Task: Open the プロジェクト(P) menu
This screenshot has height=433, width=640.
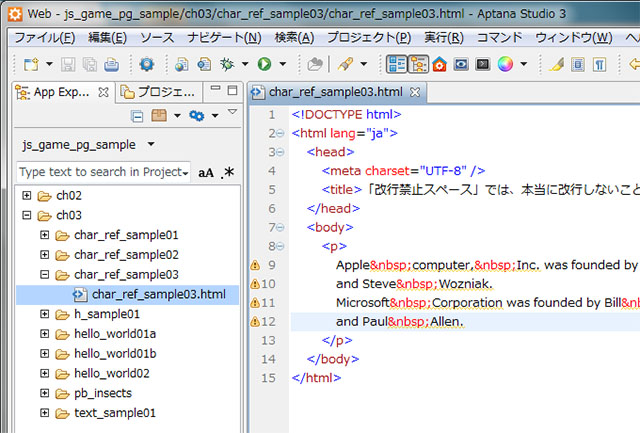Action: (369, 38)
